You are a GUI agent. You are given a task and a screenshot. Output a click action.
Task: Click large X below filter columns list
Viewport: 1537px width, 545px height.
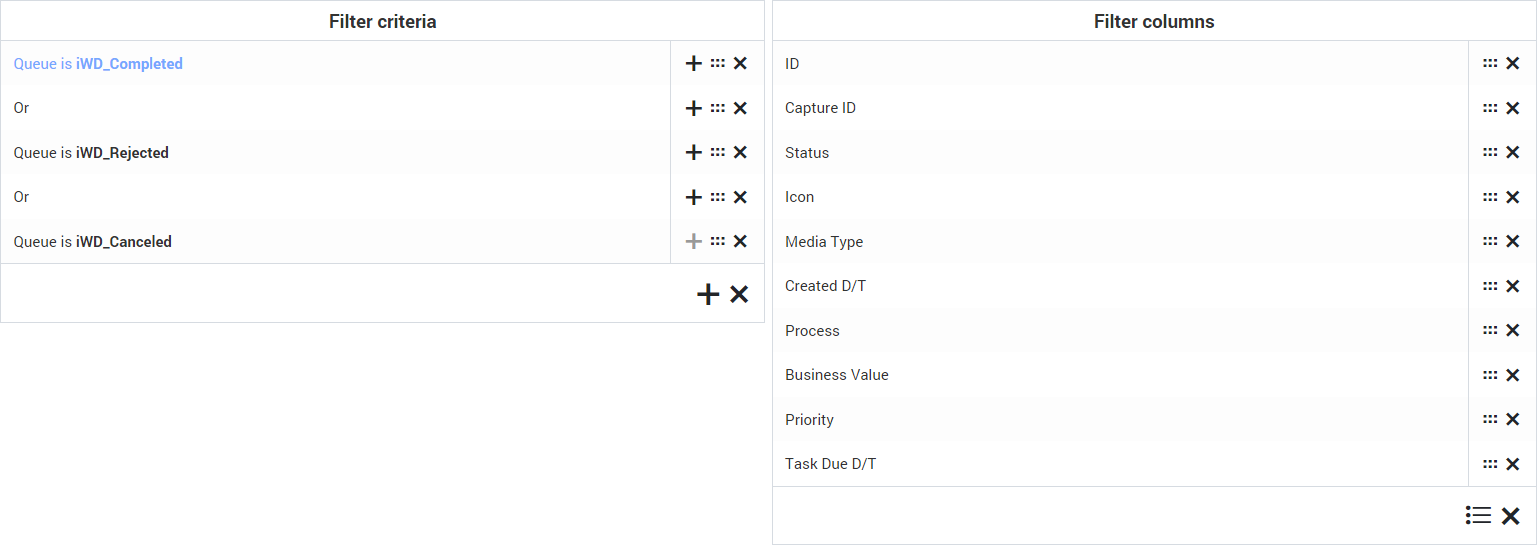[x=1510, y=516]
